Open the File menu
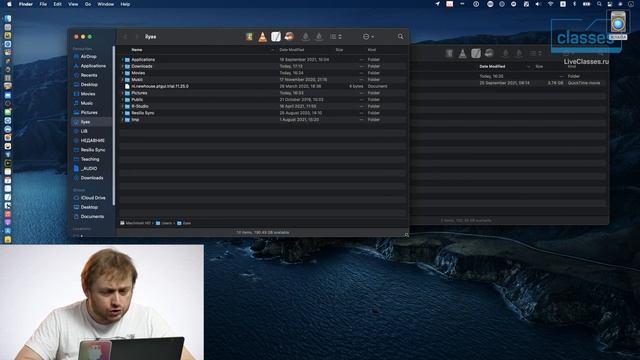The width and height of the screenshot is (640, 360). pos(43,4)
